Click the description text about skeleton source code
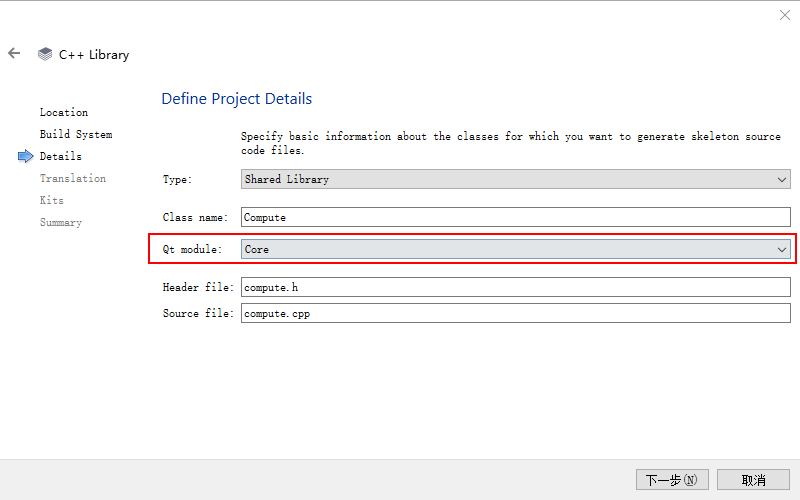 click(x=511, y=143)
